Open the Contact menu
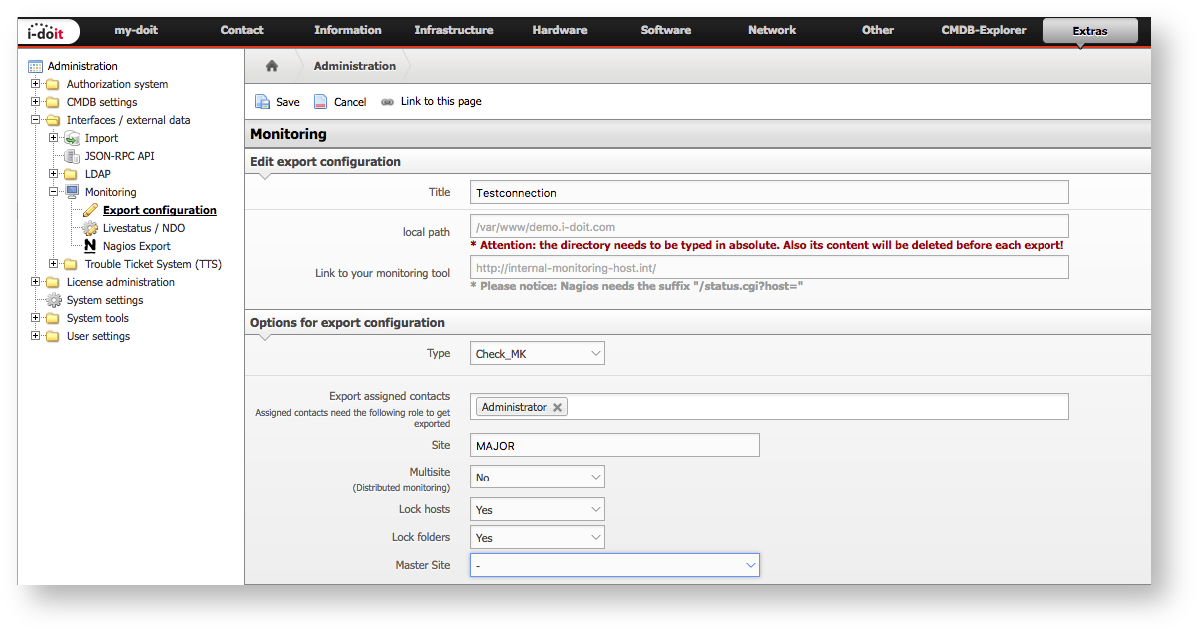1199x633 pixels. tap(242, 31)
